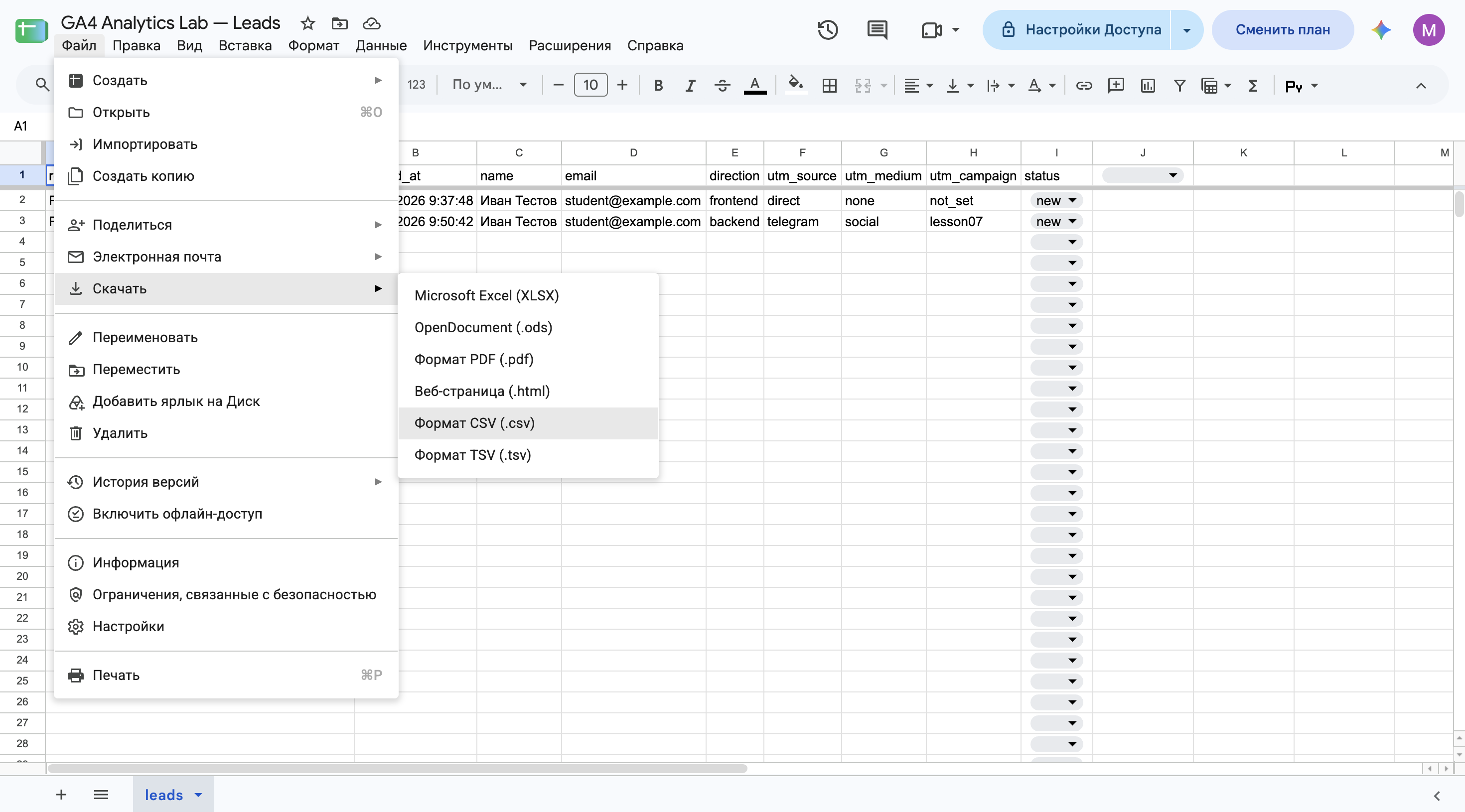The width and height of the screenshot is (1465, 812).
Task: Insert a chart from toolbar
Action: pyautogui.click(x=1148, y=85)
